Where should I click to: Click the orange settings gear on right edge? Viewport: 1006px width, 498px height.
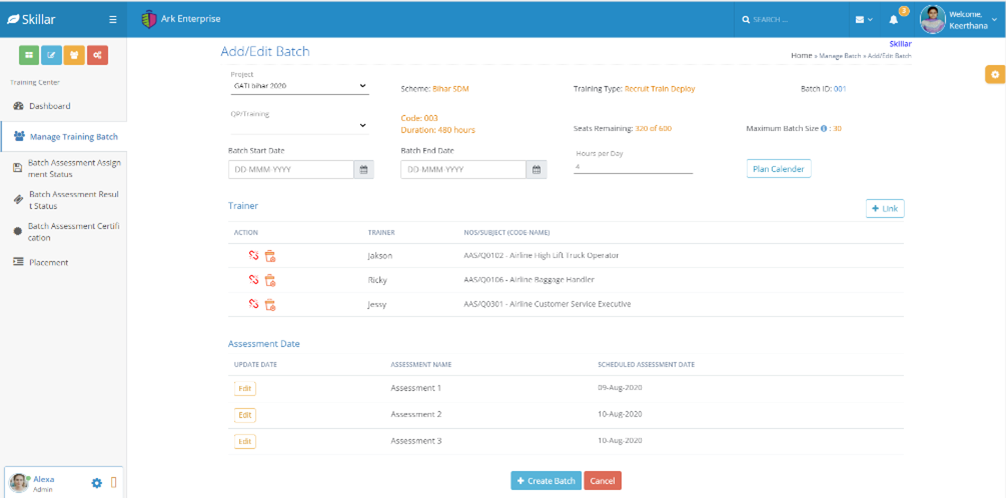(994, 75)
